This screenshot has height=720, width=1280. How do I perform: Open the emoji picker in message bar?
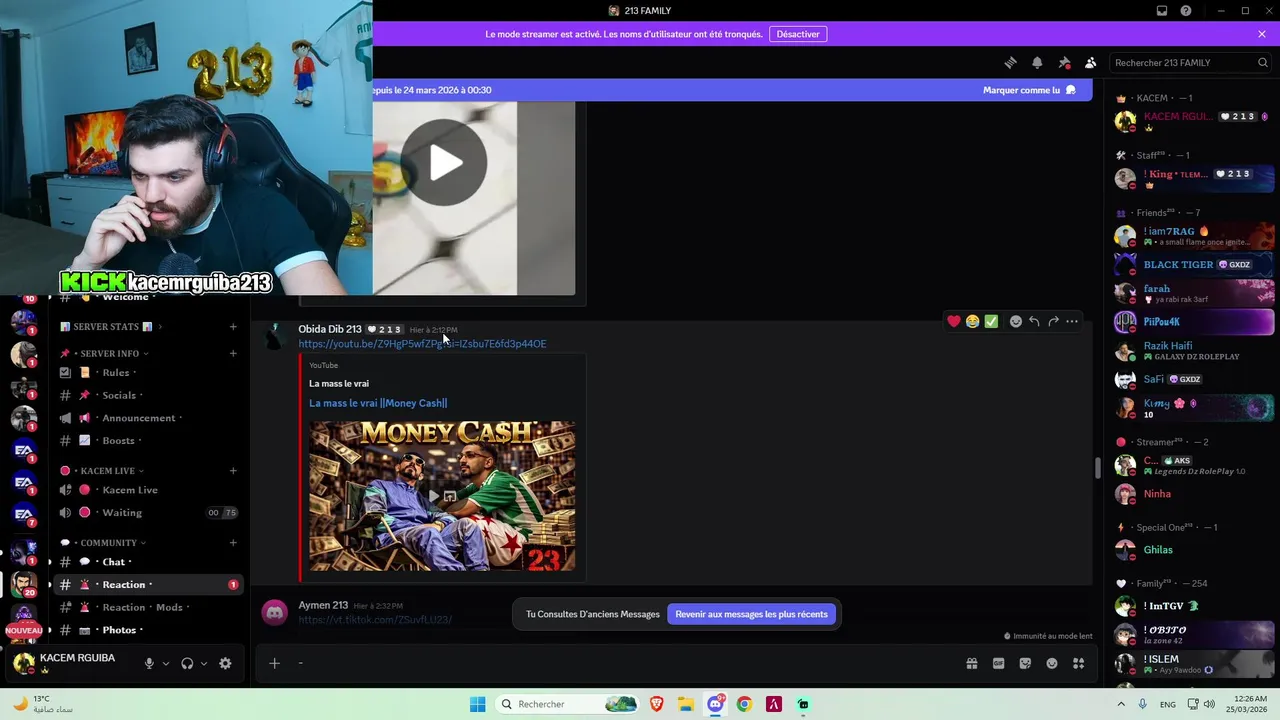(x=1052, y=663)
